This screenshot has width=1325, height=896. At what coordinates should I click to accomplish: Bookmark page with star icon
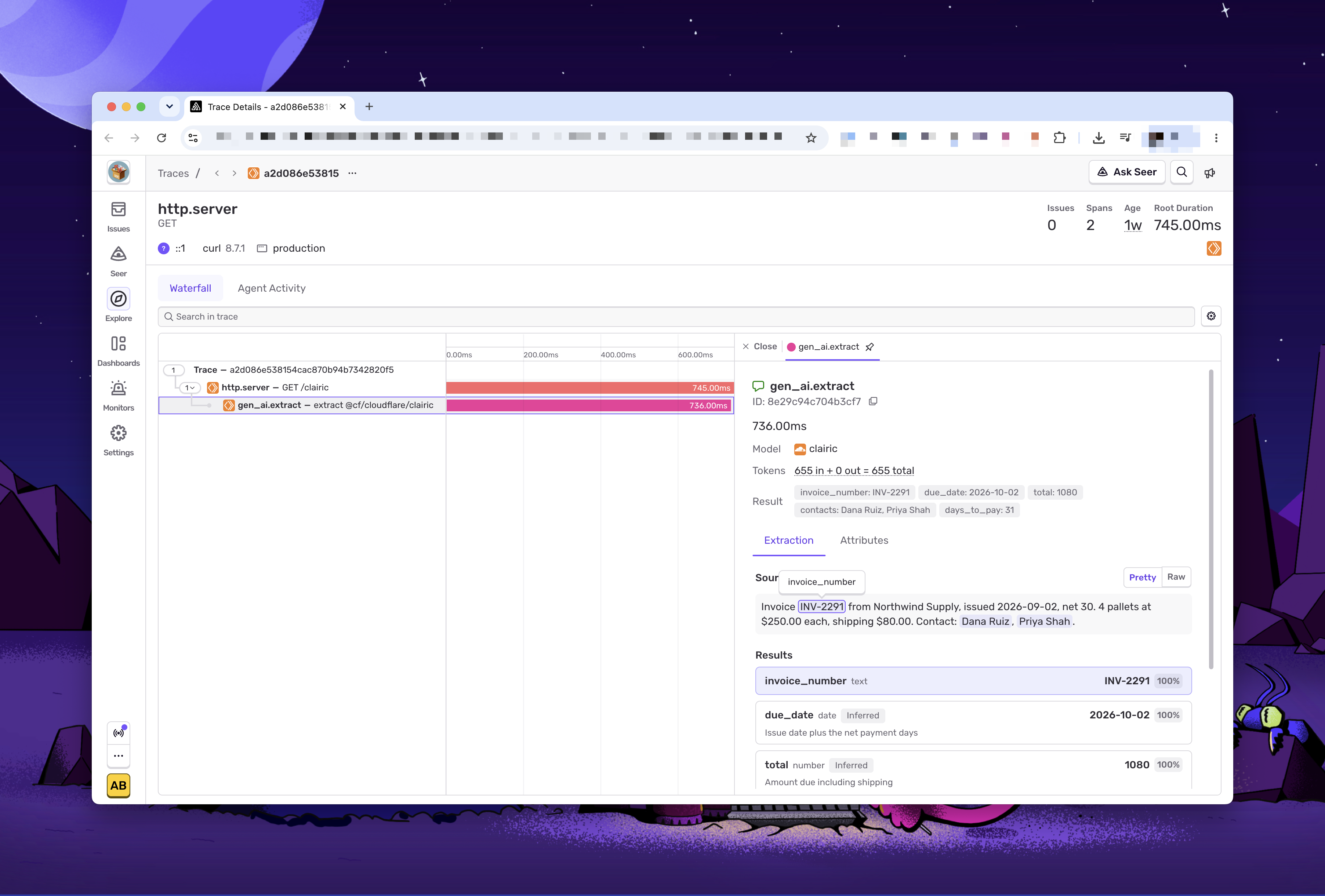tap(811, 137)
